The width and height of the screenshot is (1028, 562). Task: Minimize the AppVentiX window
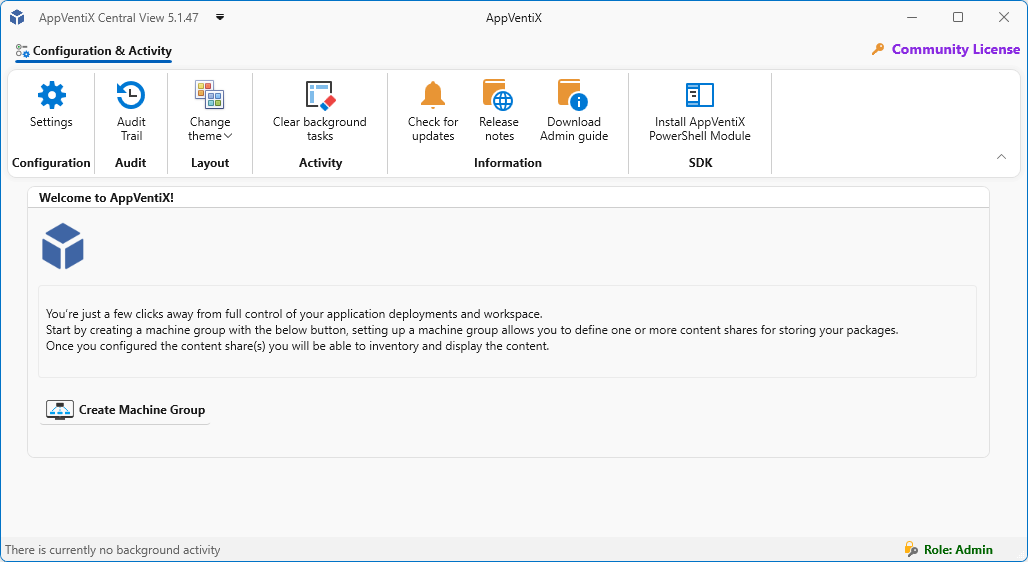coord(912,17)
